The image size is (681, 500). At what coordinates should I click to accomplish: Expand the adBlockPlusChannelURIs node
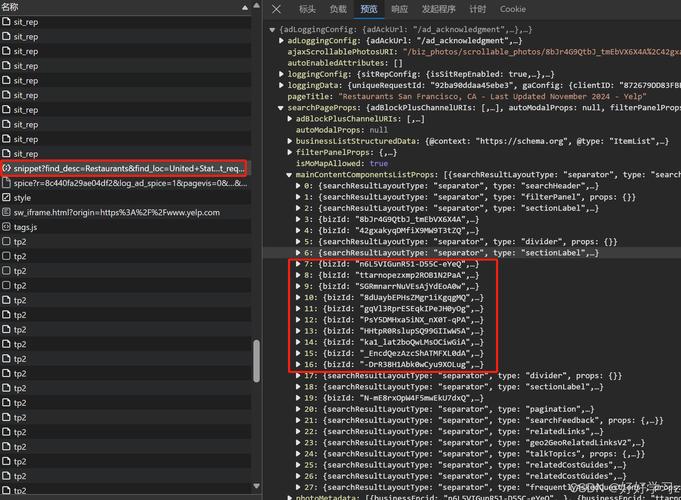pyautogui.click(x=290, y=119)
